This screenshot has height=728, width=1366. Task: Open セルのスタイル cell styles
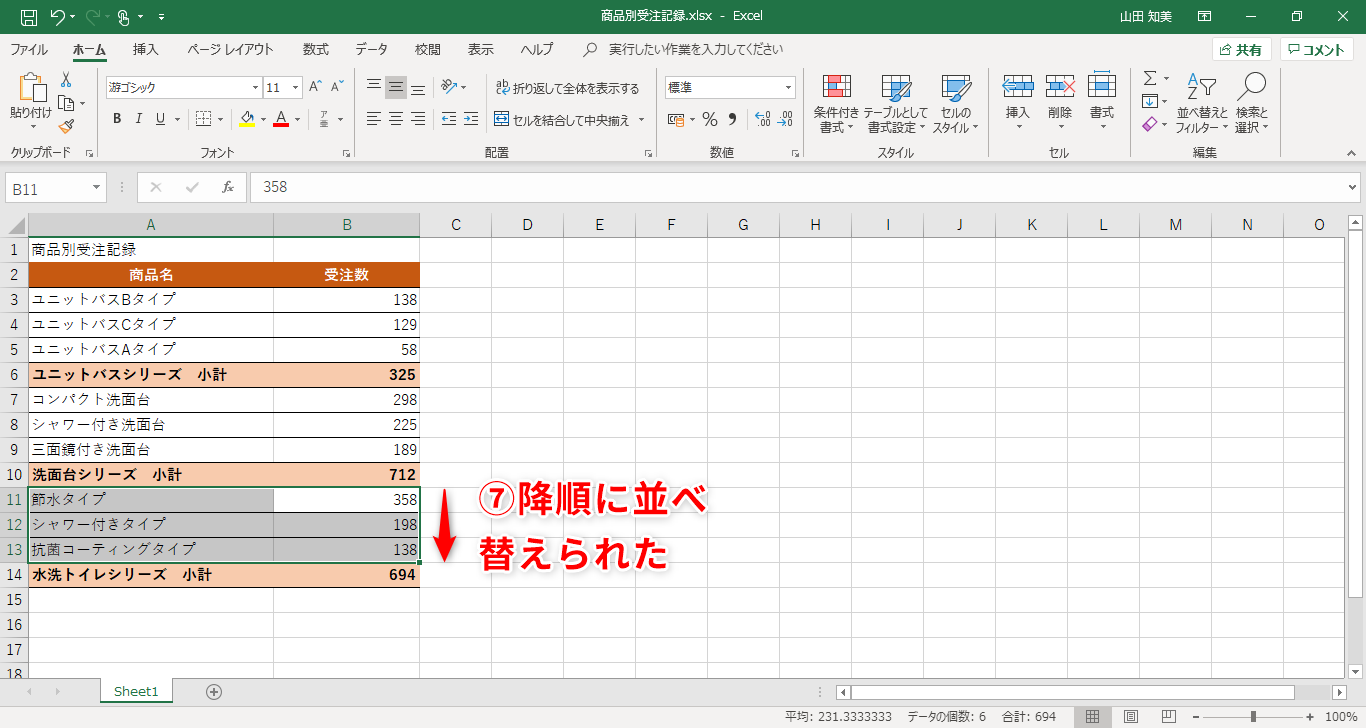click(956, 104)
